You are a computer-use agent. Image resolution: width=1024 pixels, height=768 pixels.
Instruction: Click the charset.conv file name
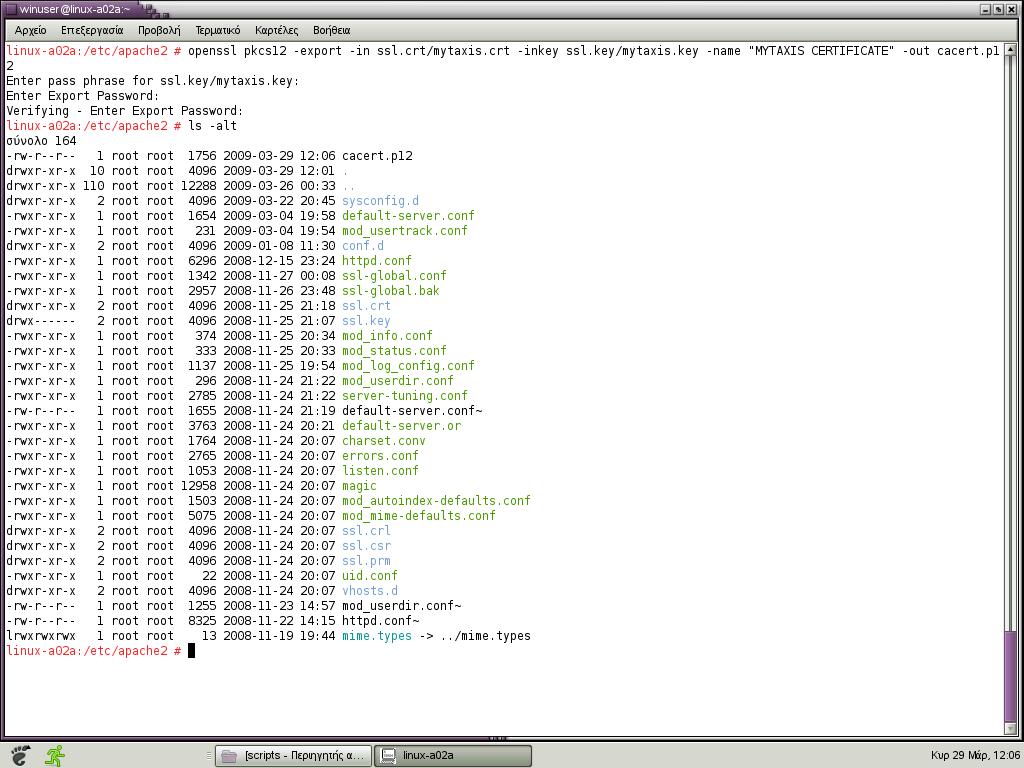tap(384, 441)
